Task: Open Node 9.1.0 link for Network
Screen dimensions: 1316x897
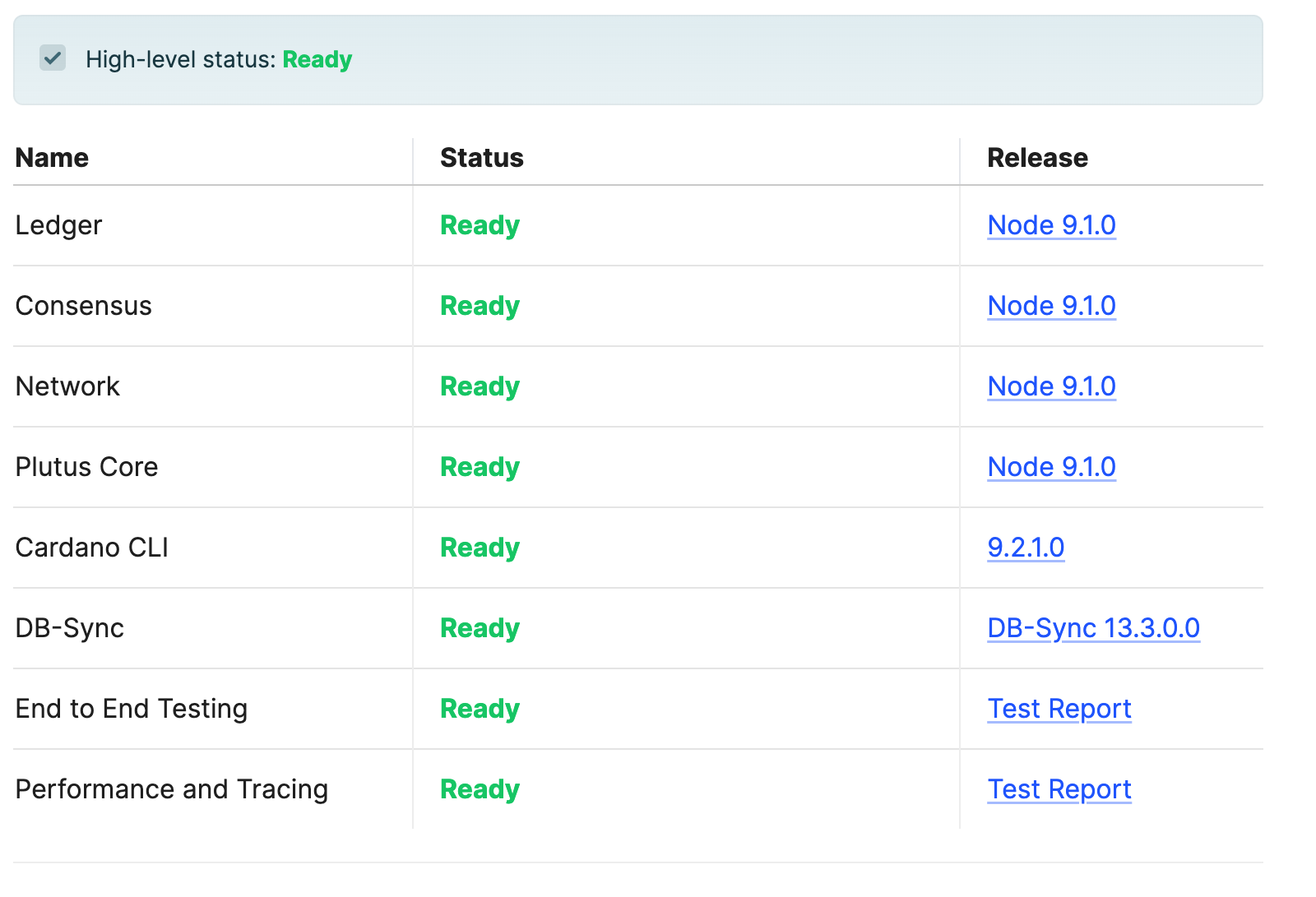Action: tap(1050, 386)
